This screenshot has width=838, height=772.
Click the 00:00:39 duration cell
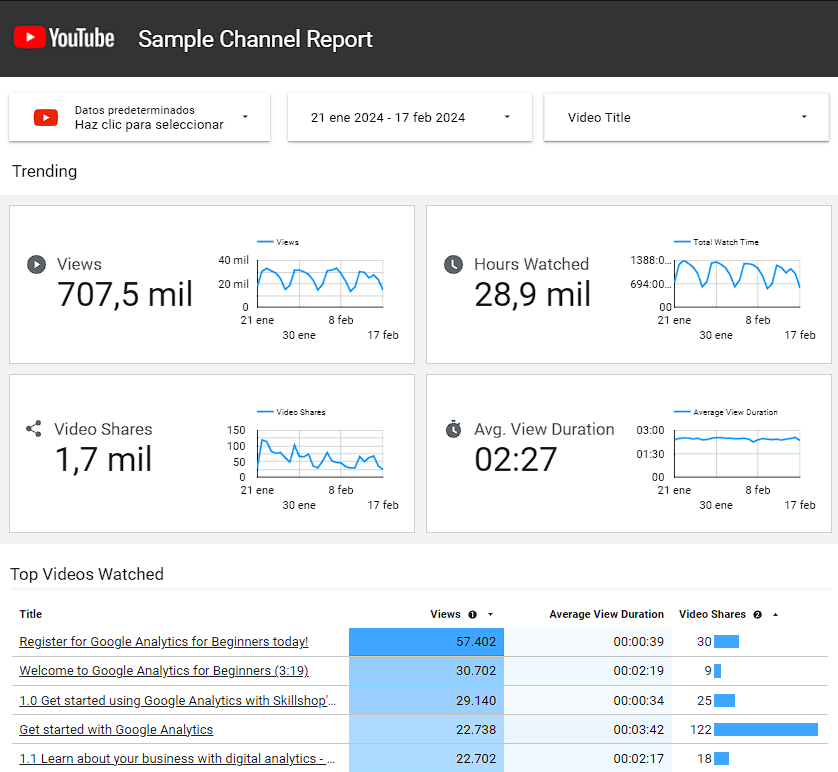[x=588, y=642]
